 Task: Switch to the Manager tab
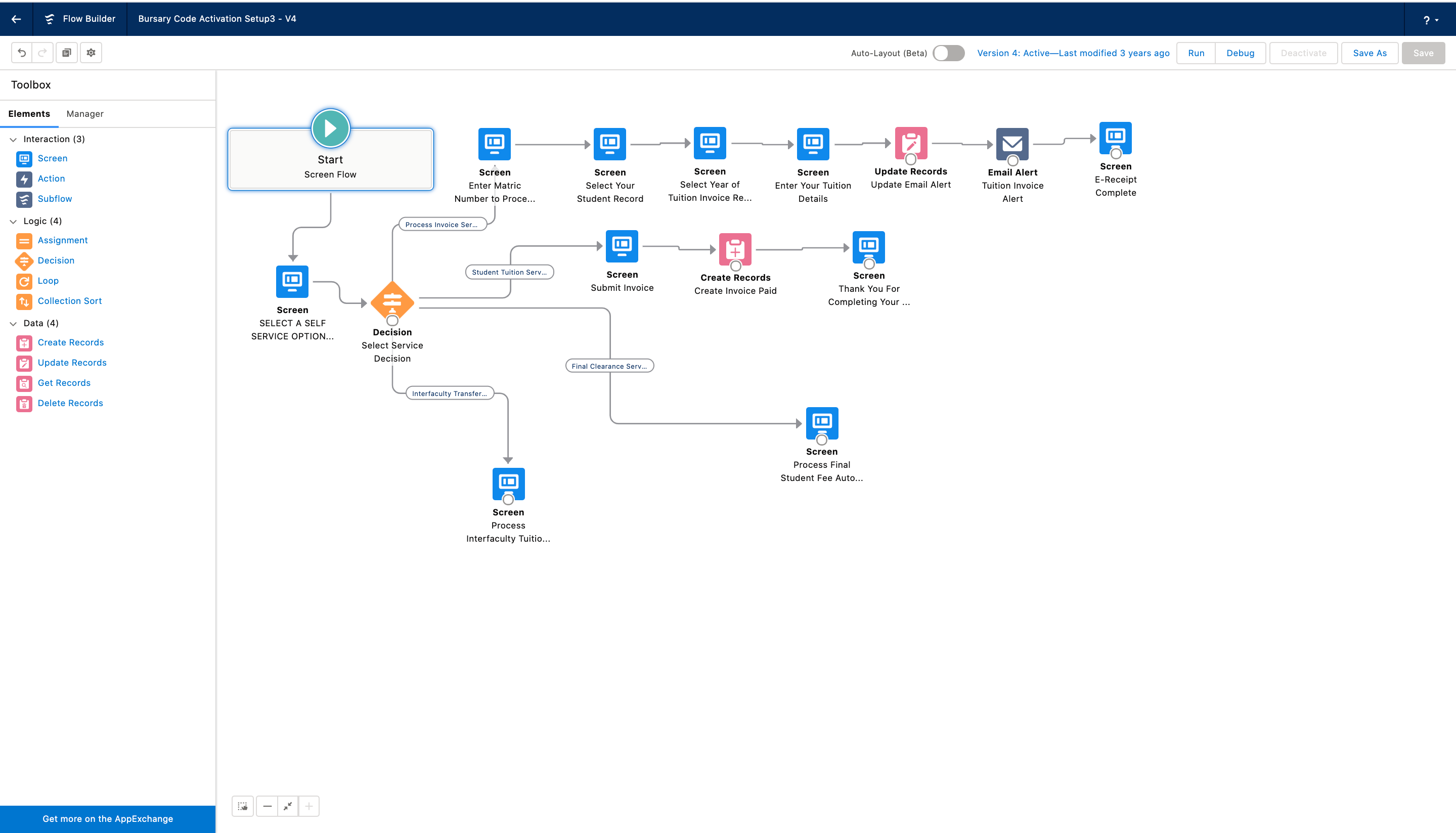[84, 113]
